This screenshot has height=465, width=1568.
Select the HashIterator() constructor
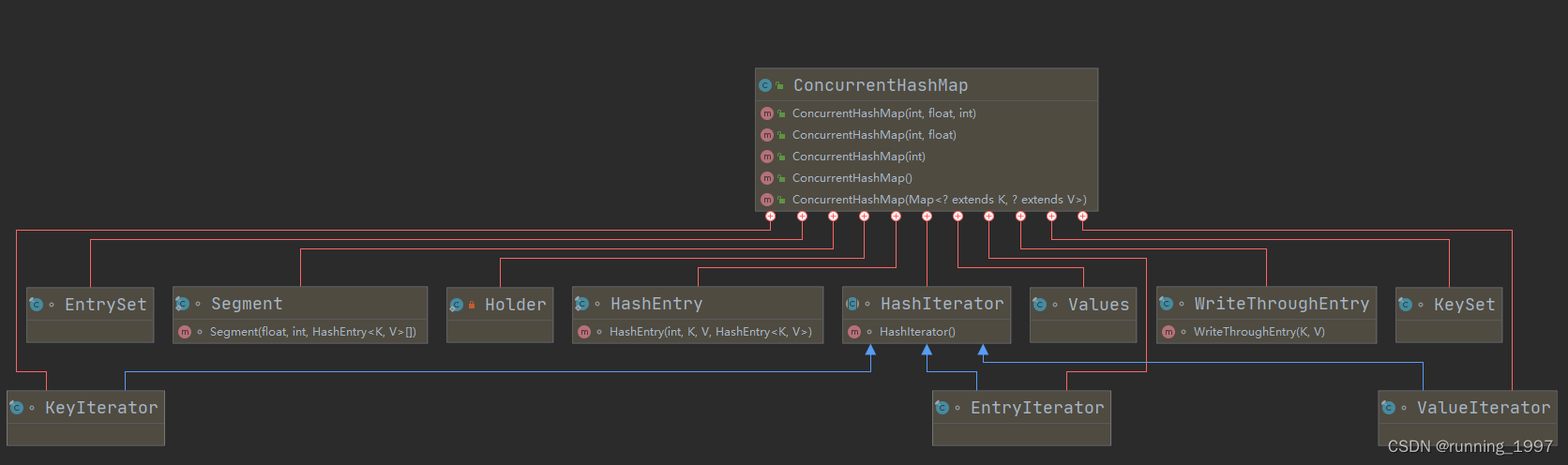pos(917,332)
